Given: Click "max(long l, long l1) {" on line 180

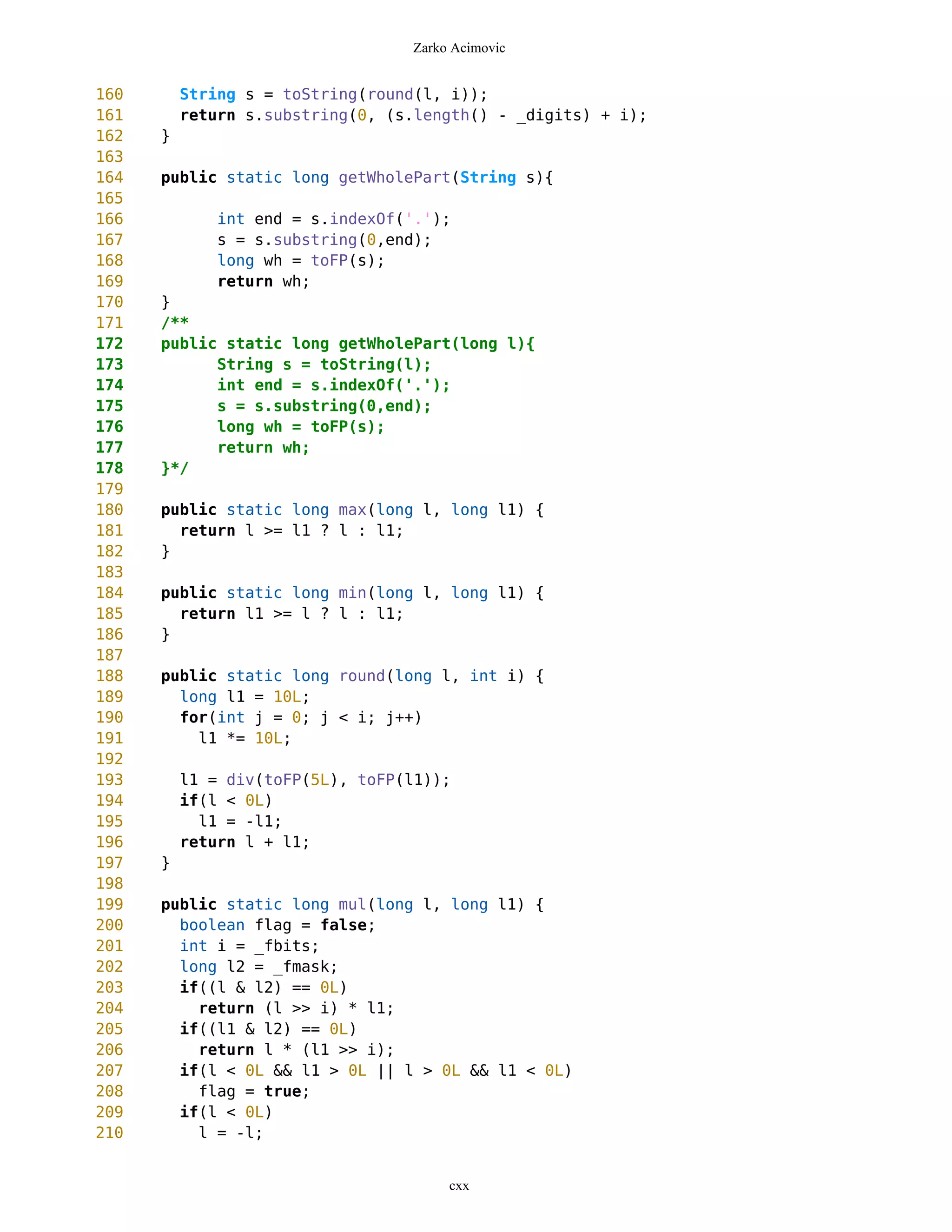Looking at the screenshot, I should pos(442,510).
